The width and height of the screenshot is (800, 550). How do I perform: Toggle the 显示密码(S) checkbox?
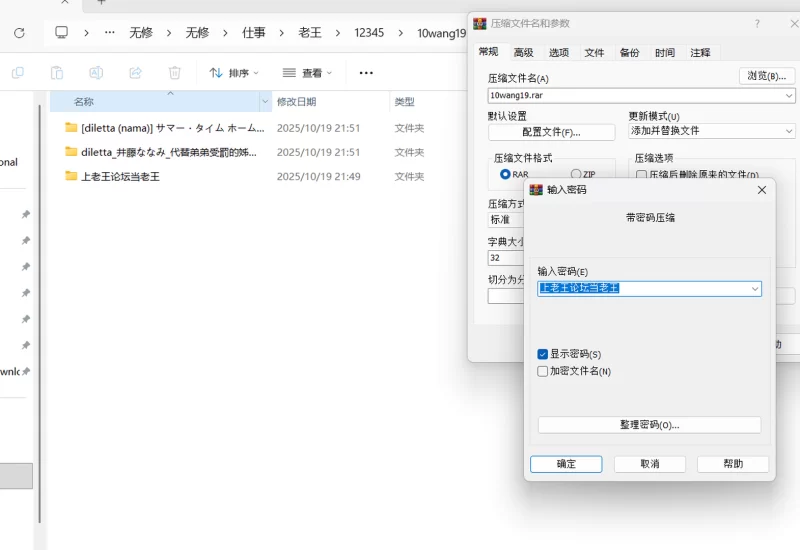[x=542, y=354]
